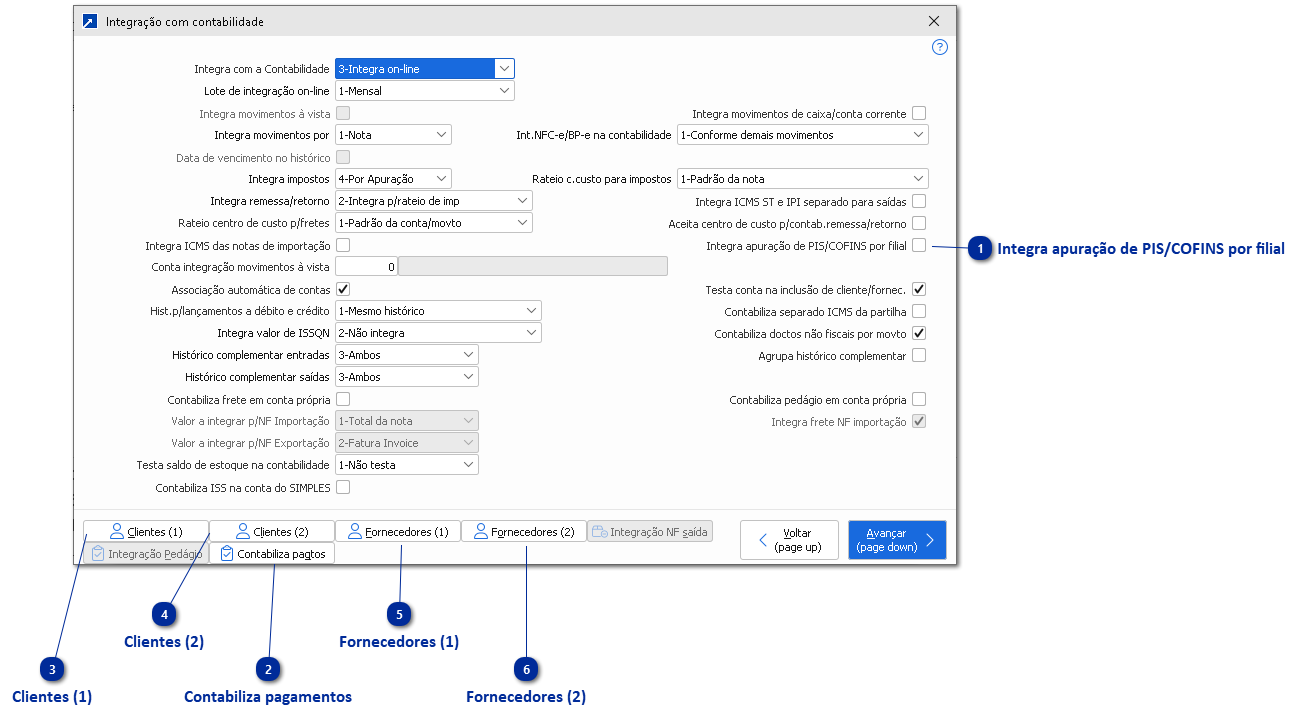Toggle Integra movimentos de caixa/conta corrente checkbox
1301x723 pixels.
tap(919, 114)
